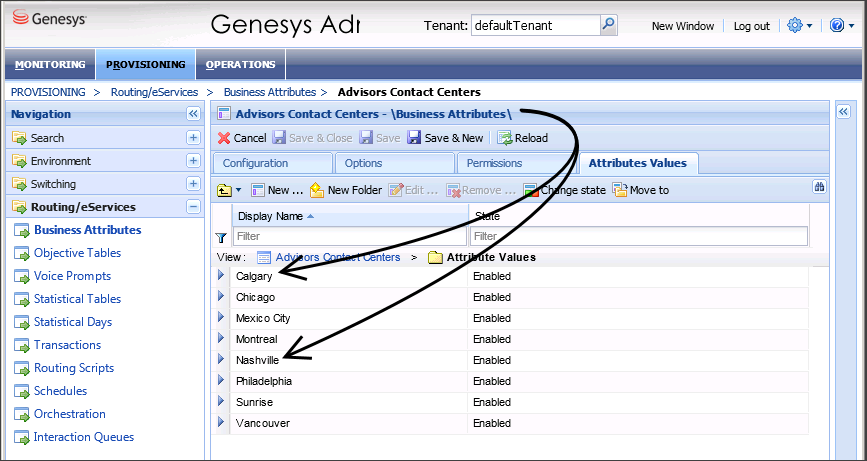The width and height of the screenshot is (867, 461).
Task: Open the folder-up dropdown arrow
Action: point(238,190)
